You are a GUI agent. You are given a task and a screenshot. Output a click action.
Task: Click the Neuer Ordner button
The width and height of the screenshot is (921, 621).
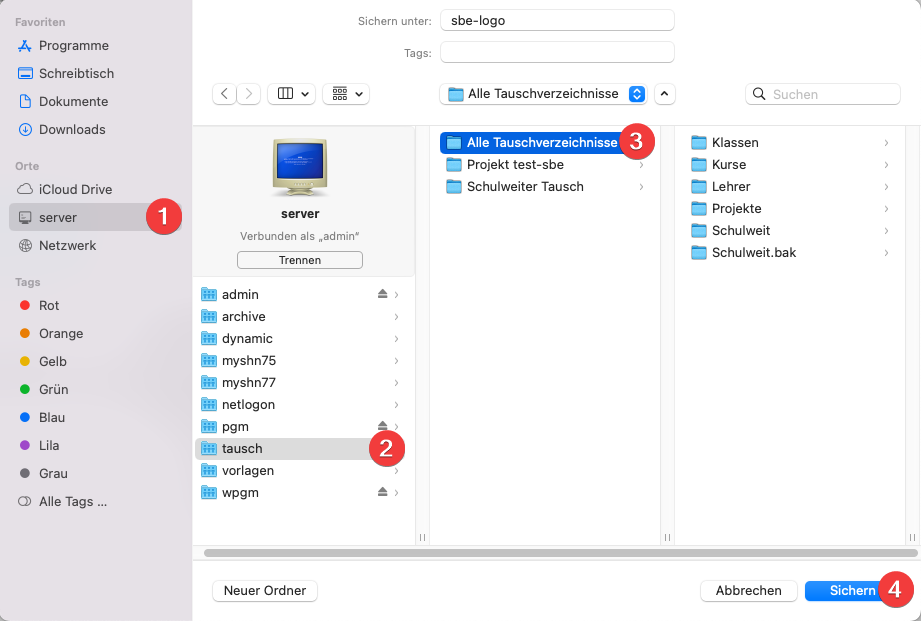tap(265, 590)
